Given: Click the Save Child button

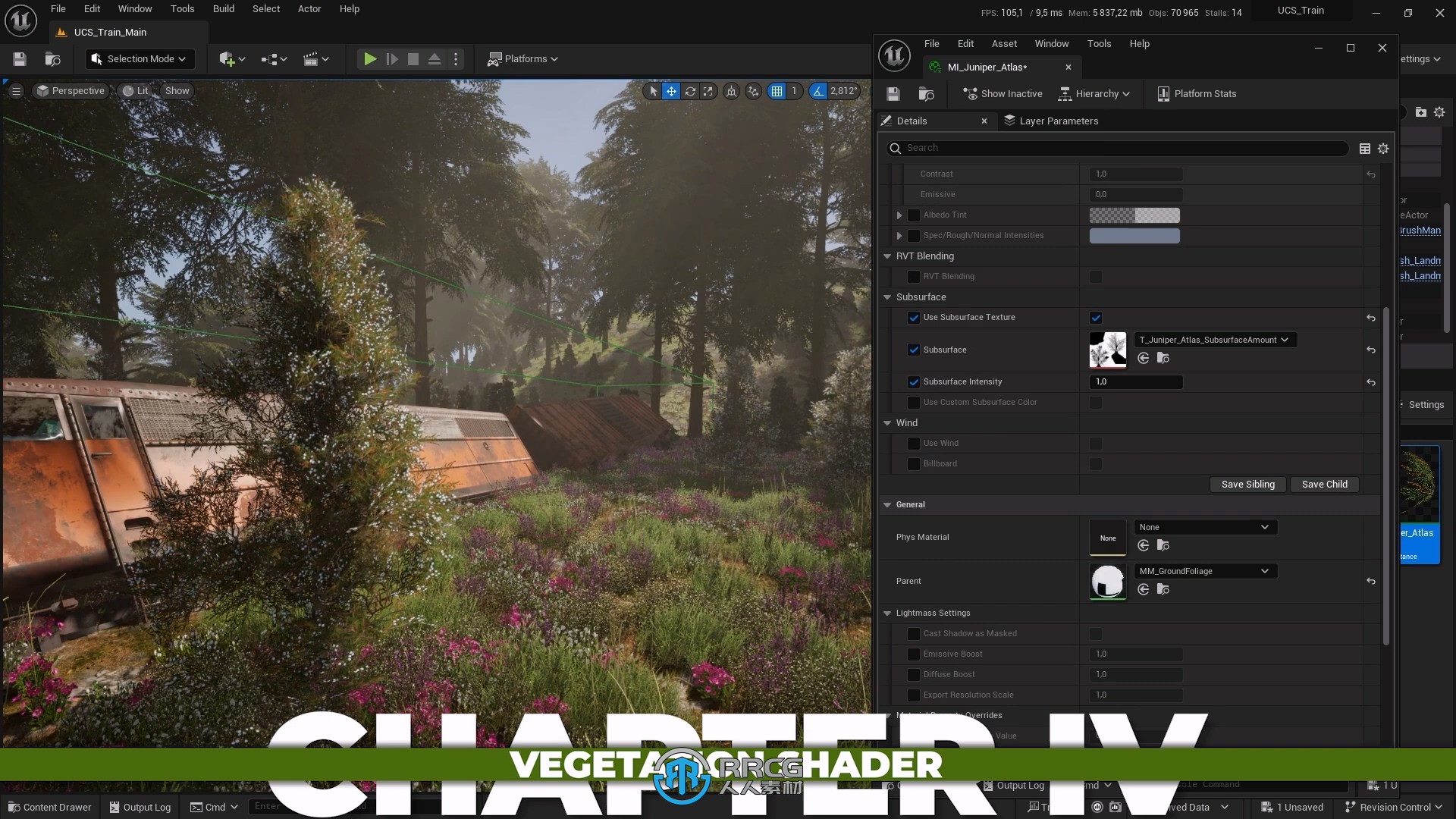Looking at the screenshot, I should (1324, 484).
